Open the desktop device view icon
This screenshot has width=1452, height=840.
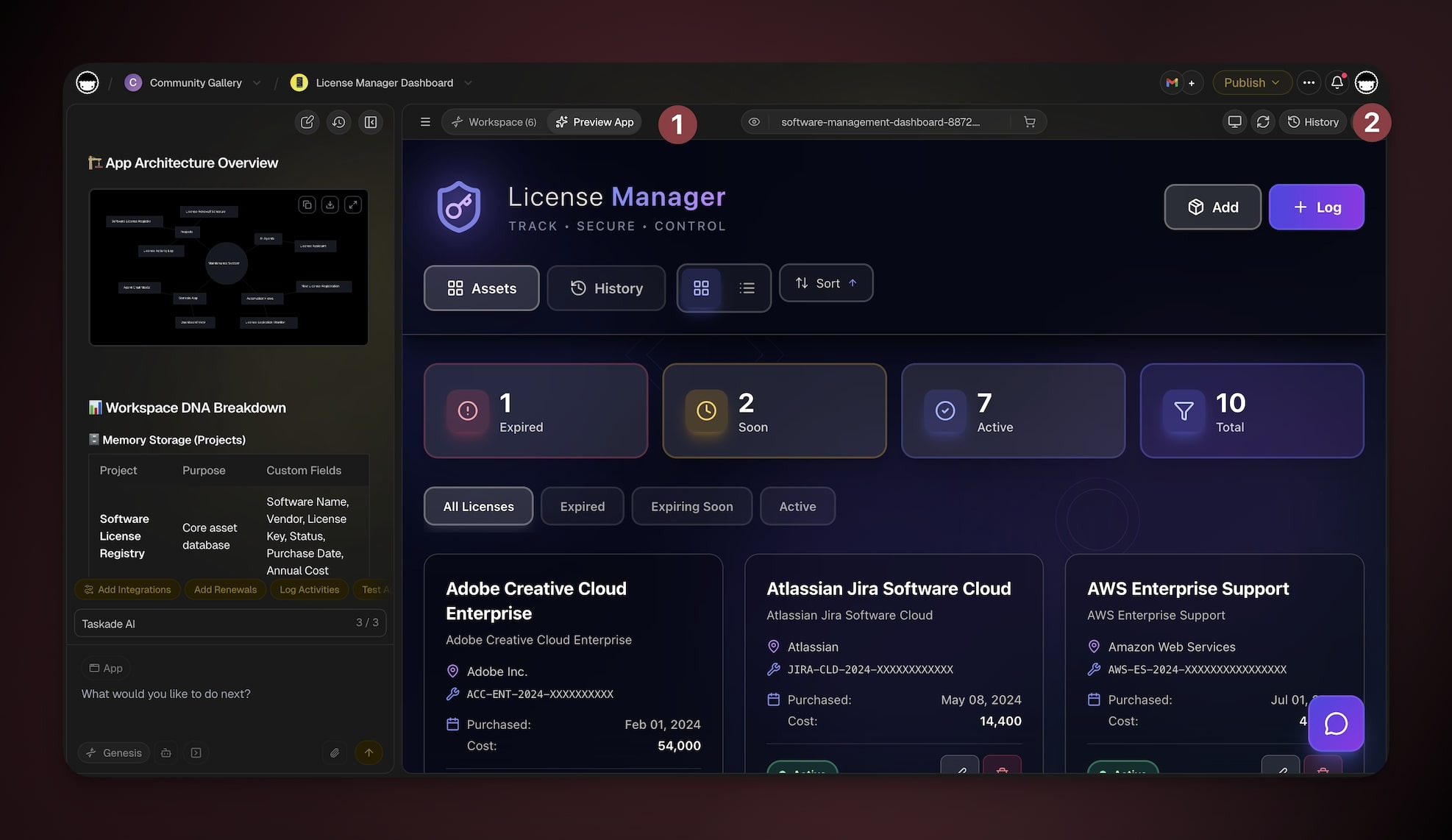[1234, 122]
